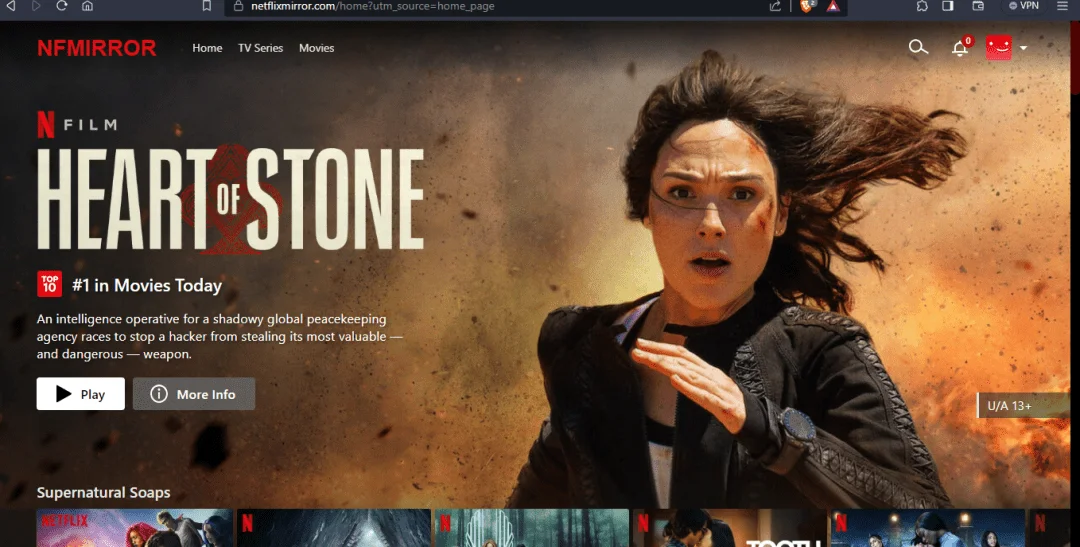Open the browser extensions puzzle icon

(922, 6)
